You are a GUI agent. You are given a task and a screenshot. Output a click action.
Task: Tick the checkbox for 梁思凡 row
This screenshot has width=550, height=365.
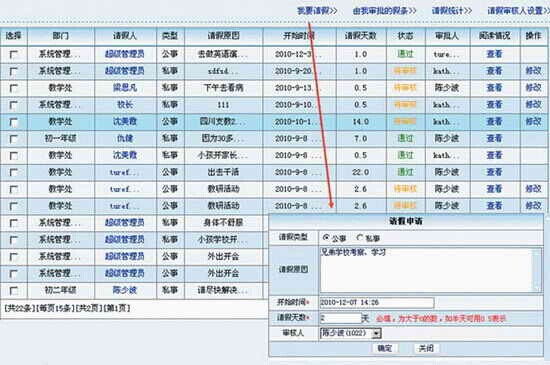coord(14,88)
